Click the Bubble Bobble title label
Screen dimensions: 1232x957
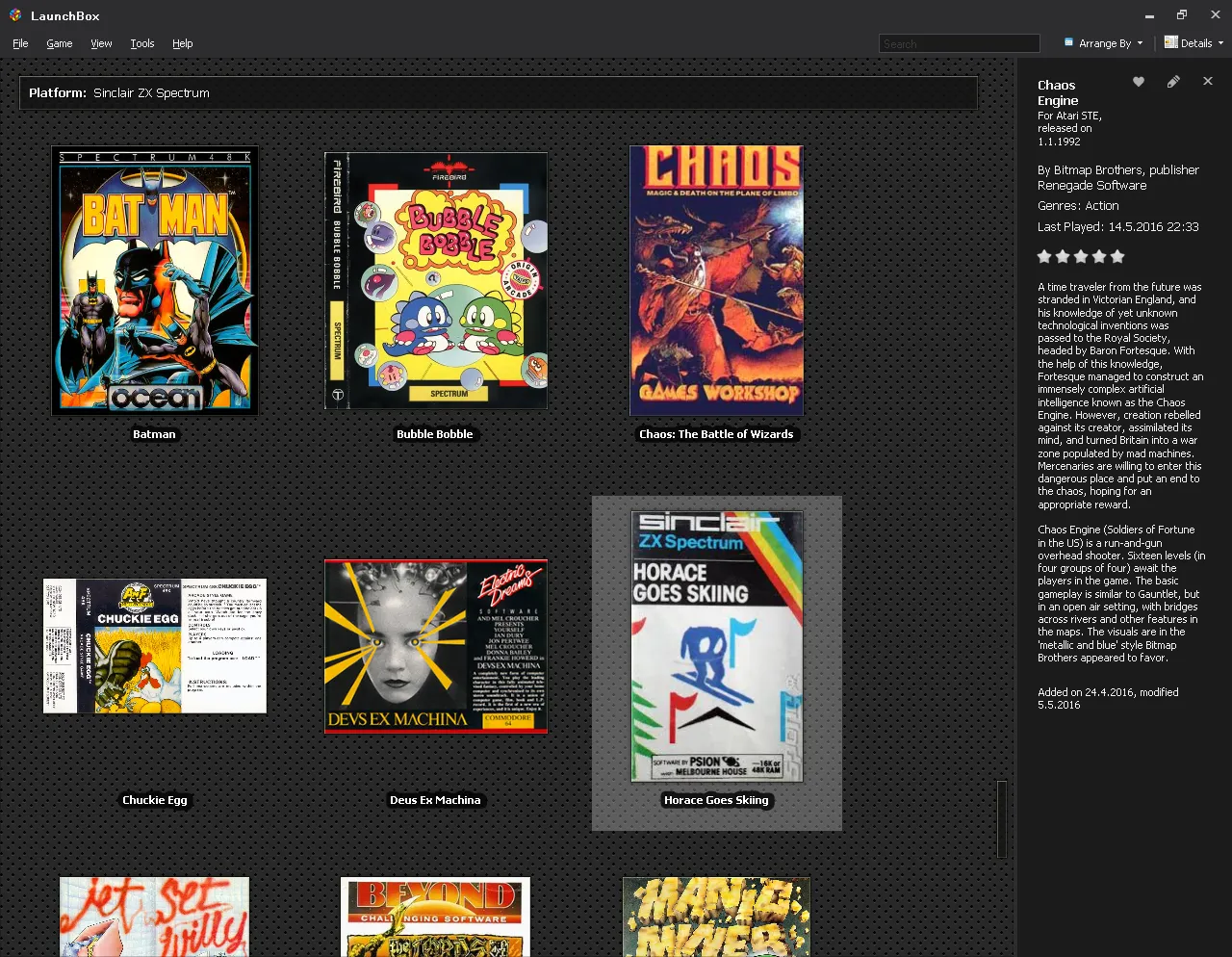pos(435,434)
